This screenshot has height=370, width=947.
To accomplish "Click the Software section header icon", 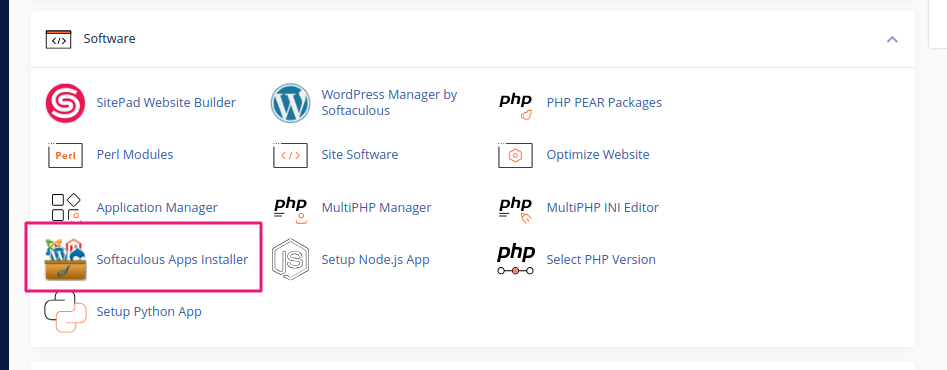I will tap(59, 39).
